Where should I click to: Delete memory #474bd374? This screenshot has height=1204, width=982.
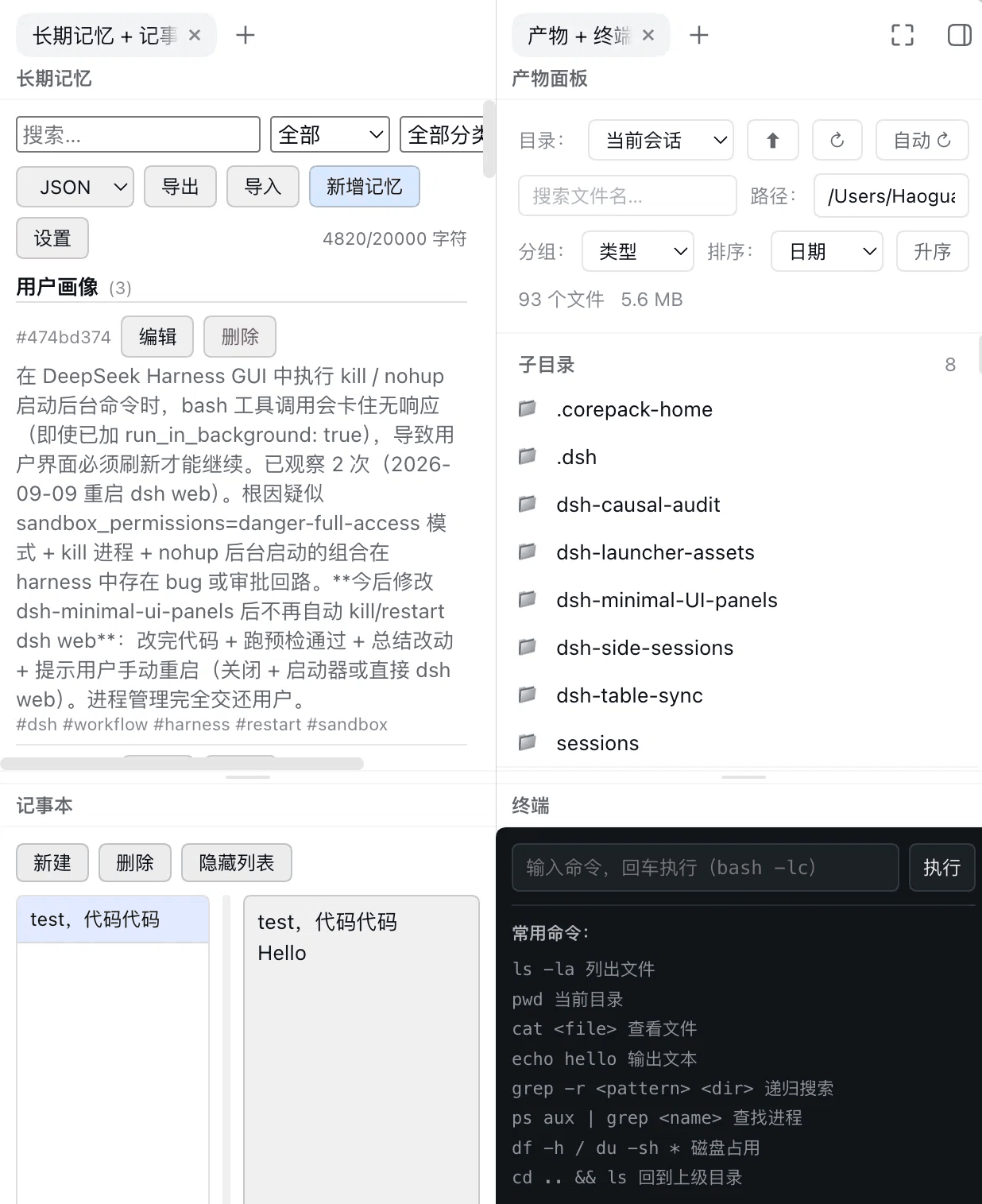pyautogui.click(x=240, y=337)
